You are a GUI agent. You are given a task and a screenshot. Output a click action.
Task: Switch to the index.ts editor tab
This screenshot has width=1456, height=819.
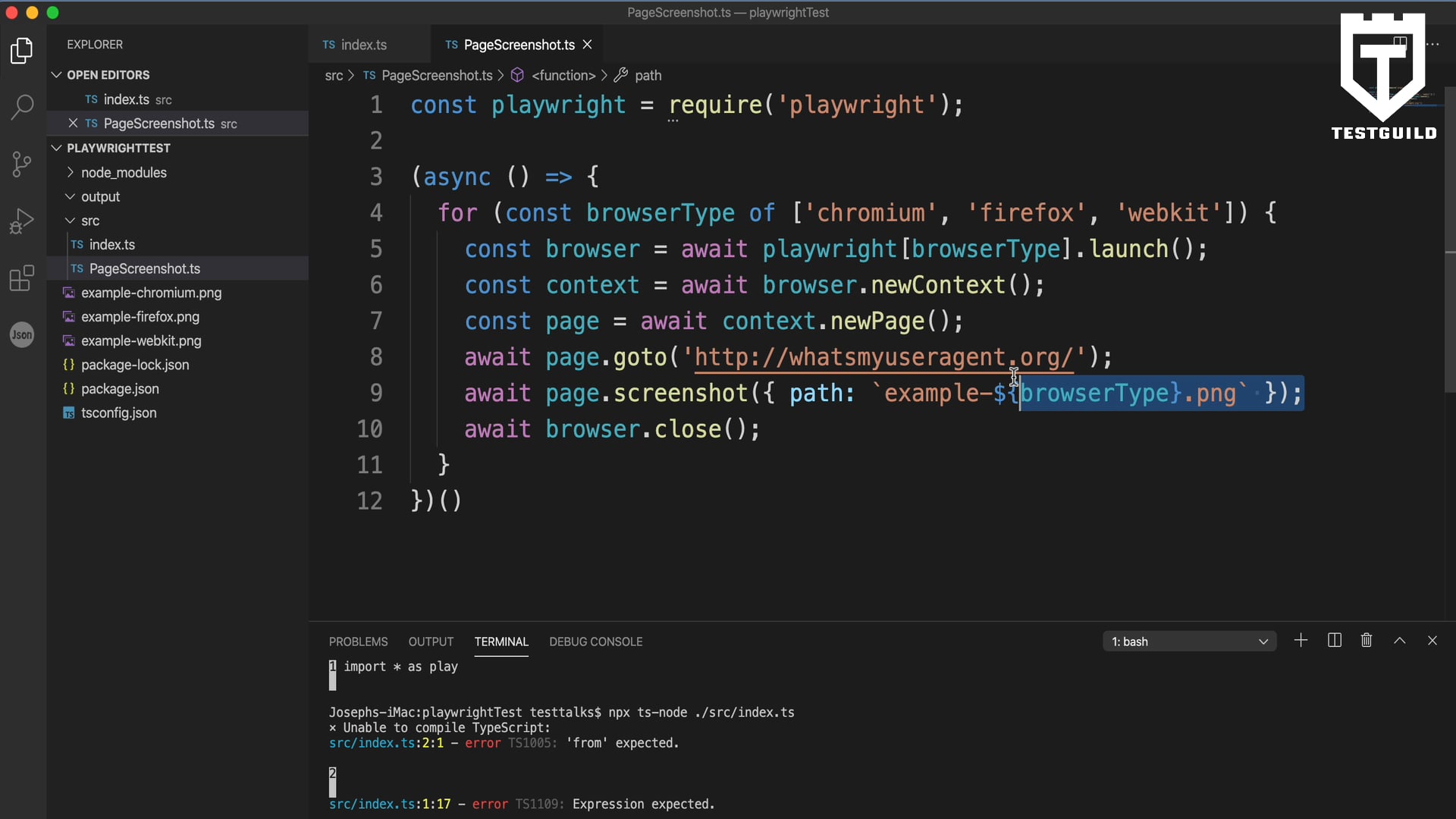tap(363, 45)
